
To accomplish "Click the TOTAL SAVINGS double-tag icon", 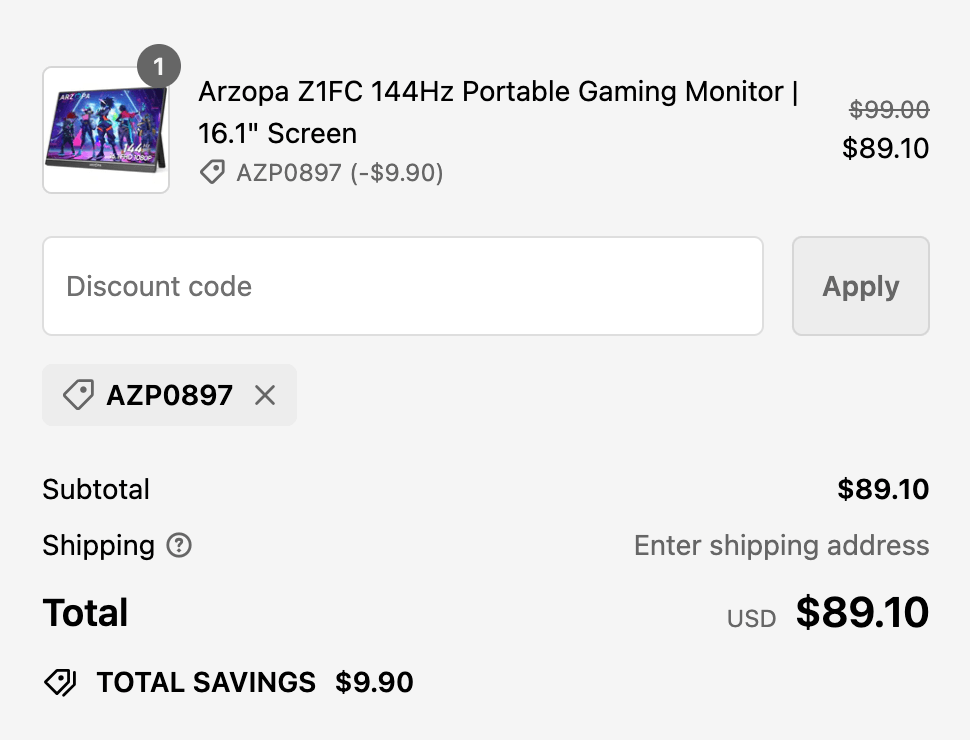I will pyautogui.click(x=60, y=682).
